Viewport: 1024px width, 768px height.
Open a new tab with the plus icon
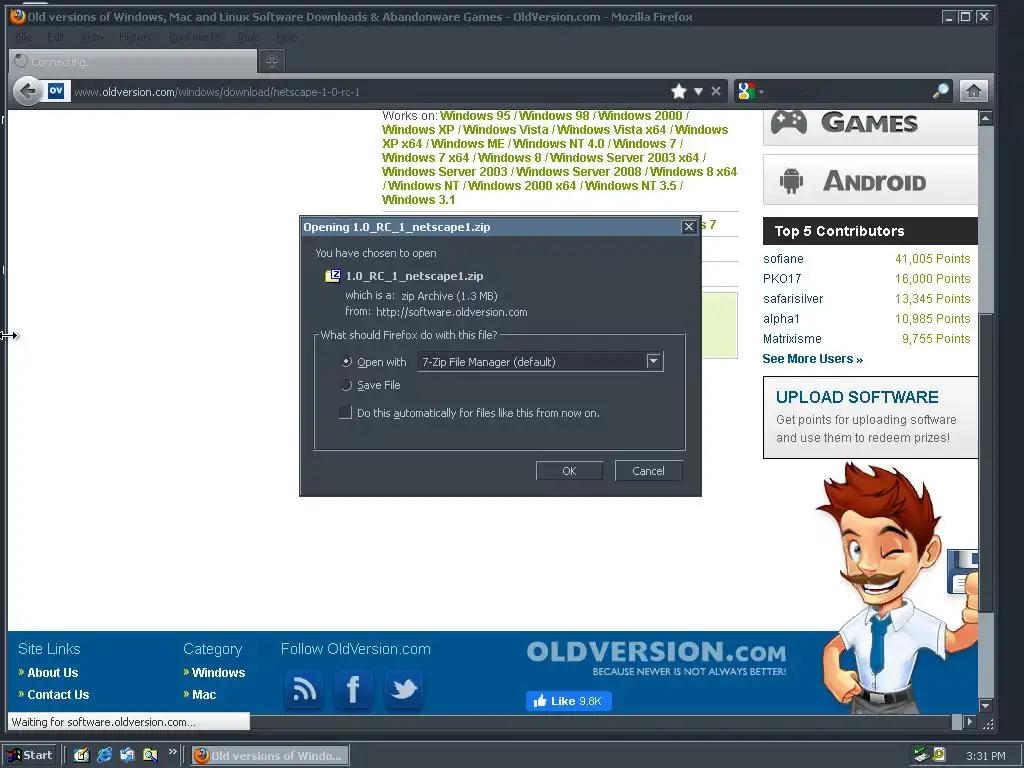tap(272, 61)
